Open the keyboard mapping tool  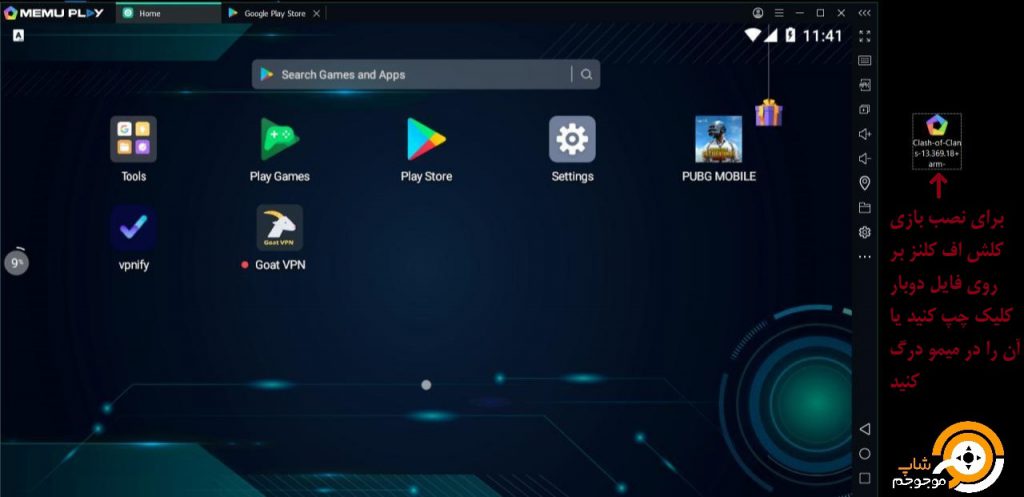pyautogui.click(x=865, y=61)
